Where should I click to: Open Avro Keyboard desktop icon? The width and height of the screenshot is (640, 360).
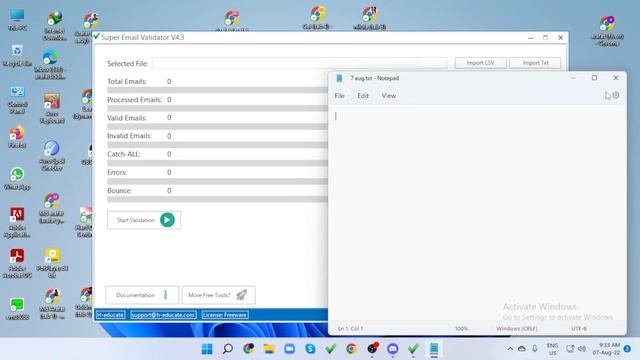coord(52,108)
